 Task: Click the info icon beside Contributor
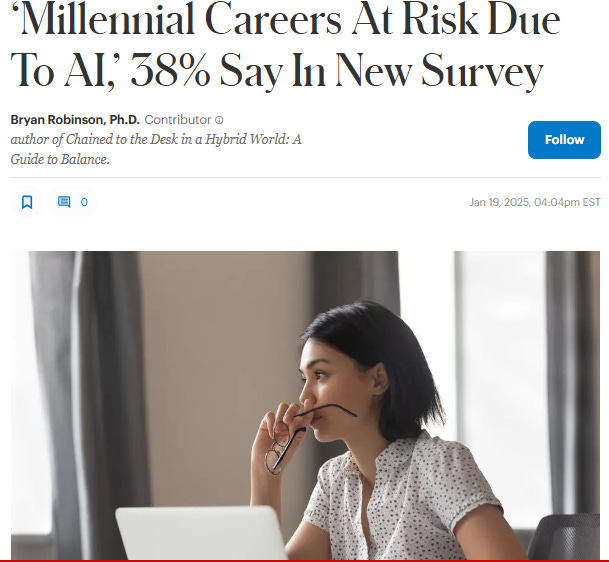click(x=219, y=120)
